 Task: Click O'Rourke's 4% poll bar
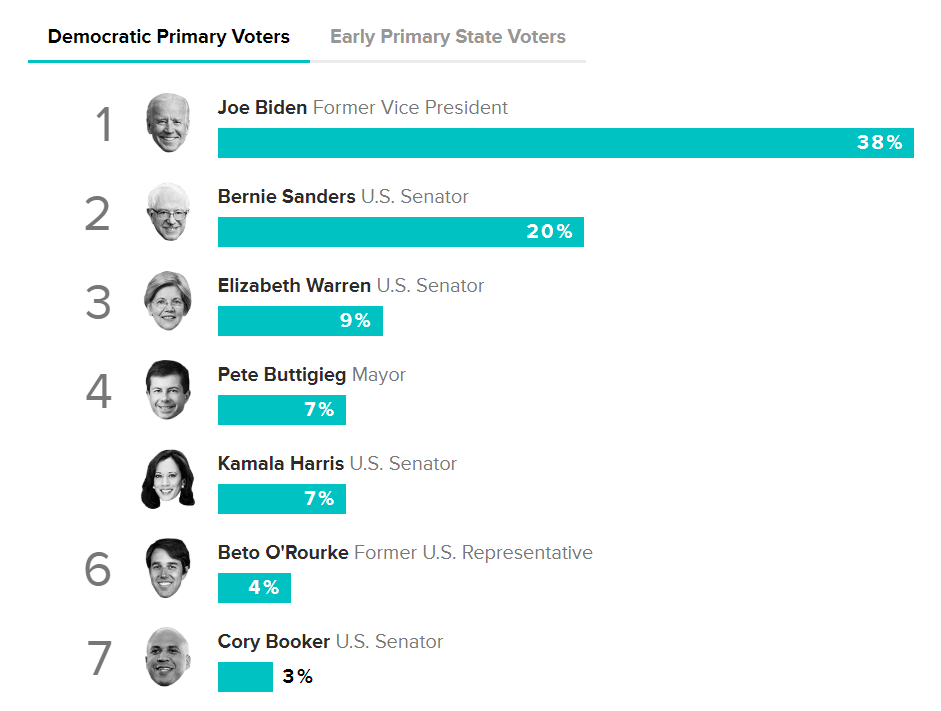(x=254, y=588)
